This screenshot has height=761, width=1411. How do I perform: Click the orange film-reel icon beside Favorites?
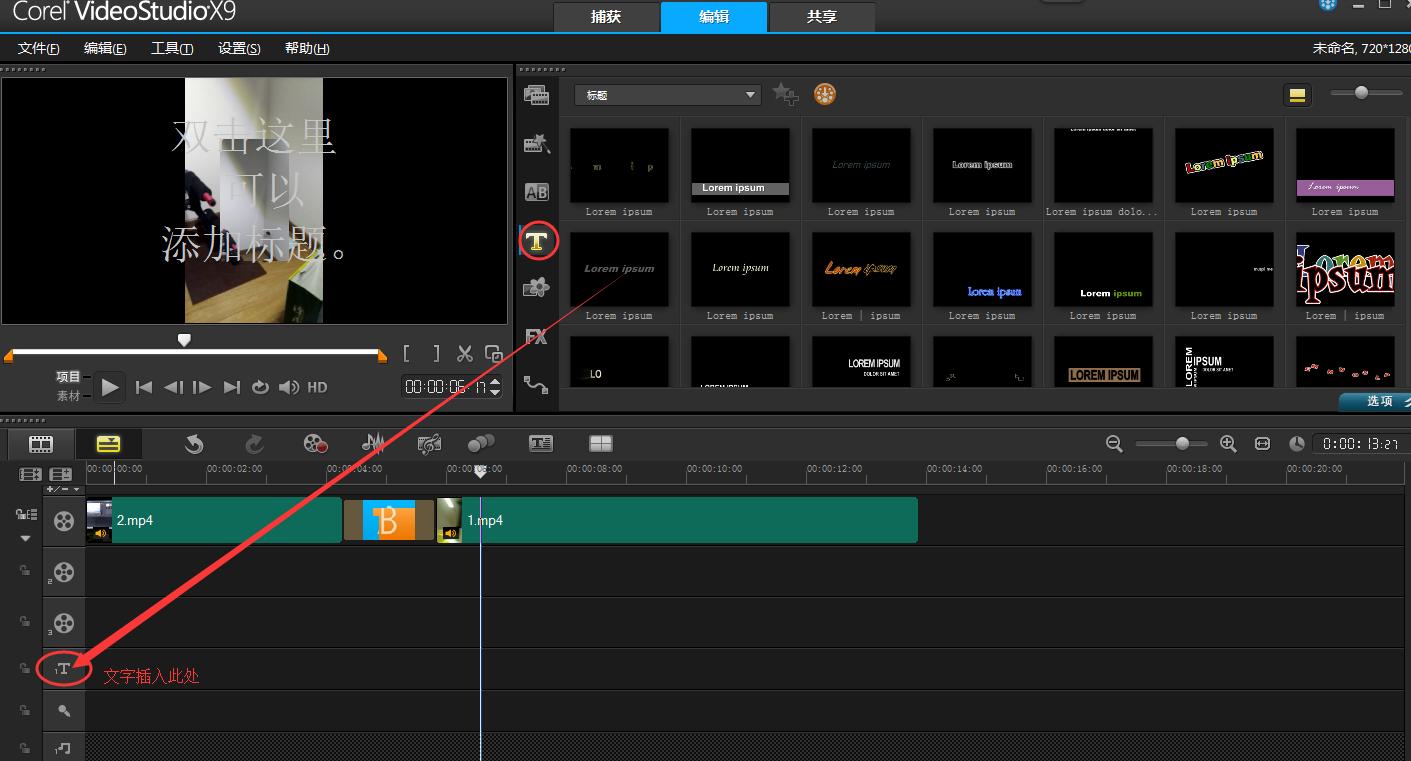825,94
